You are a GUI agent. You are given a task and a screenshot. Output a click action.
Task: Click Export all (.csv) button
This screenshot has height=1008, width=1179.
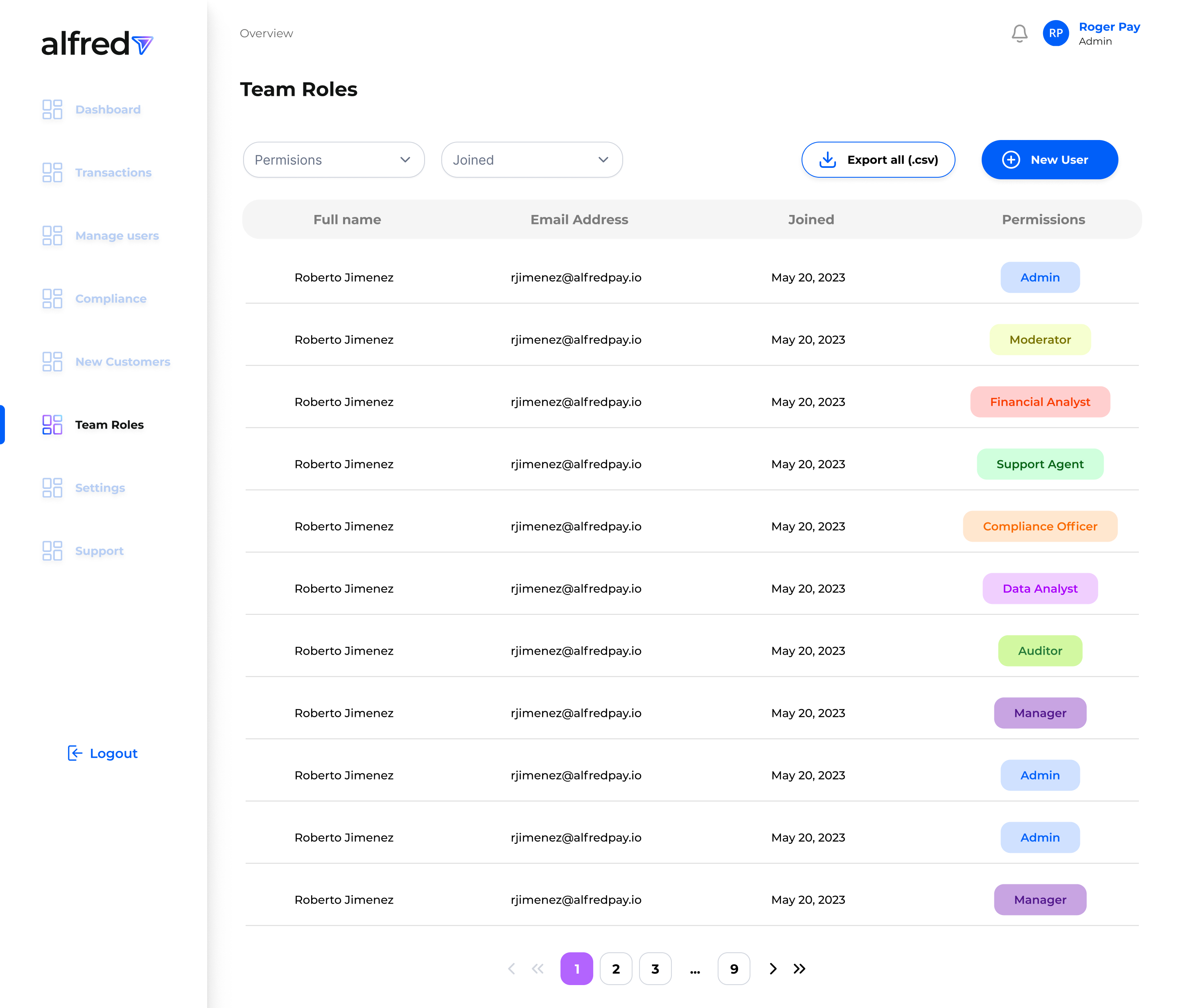[x=878, y=160]
